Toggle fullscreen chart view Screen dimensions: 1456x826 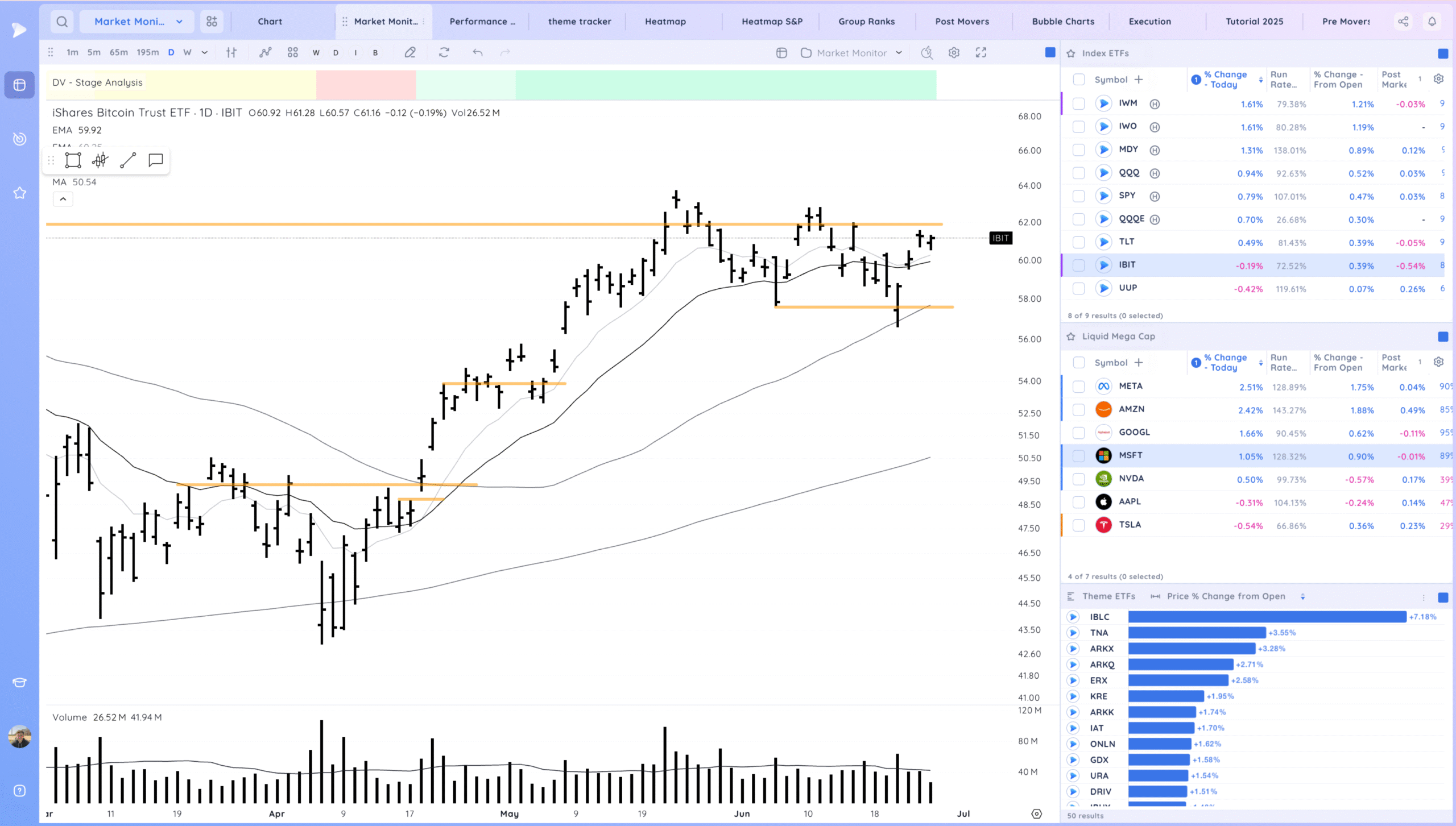[981, 53]
